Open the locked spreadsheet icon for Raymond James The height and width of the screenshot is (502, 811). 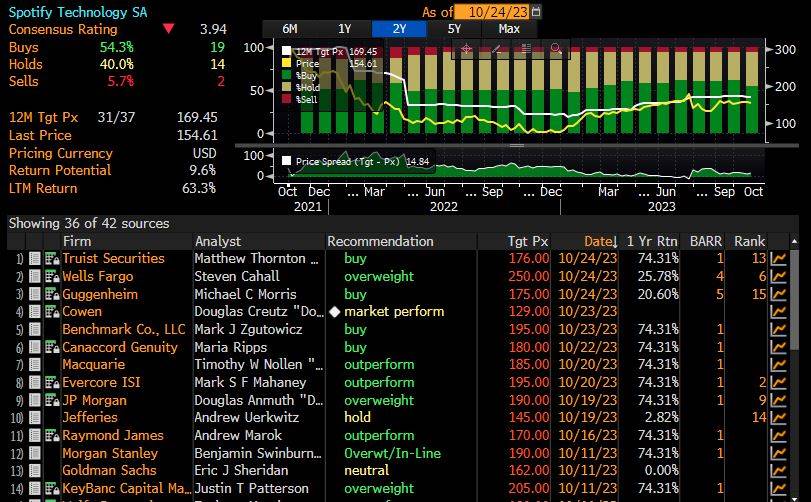coord(52,435)
